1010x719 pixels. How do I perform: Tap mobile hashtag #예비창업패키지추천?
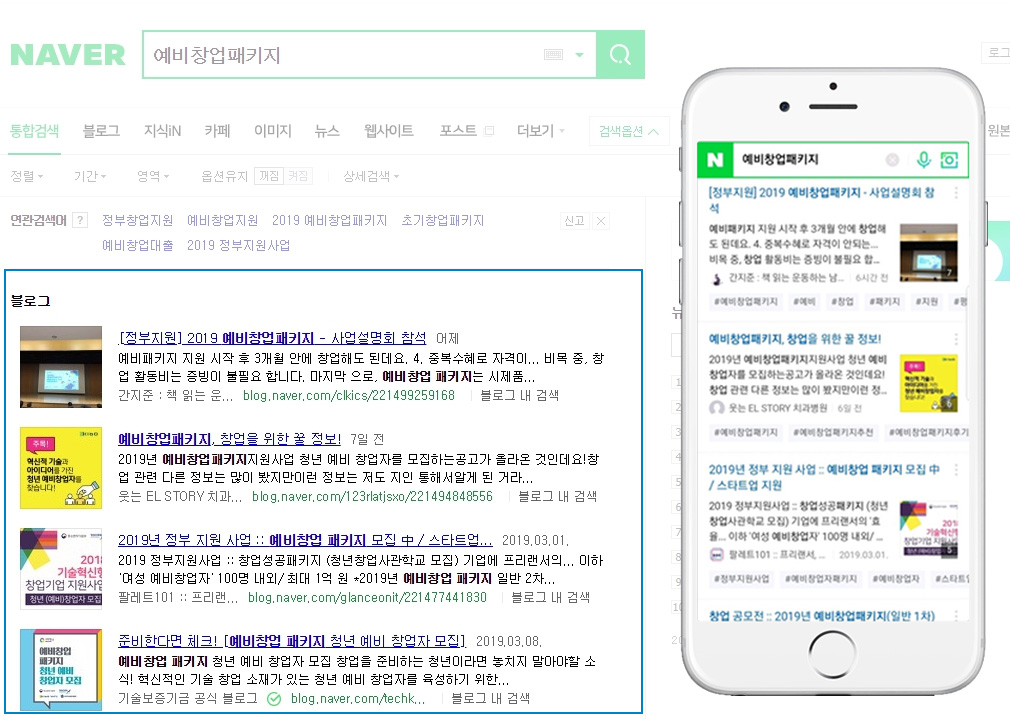coord(833,432)
